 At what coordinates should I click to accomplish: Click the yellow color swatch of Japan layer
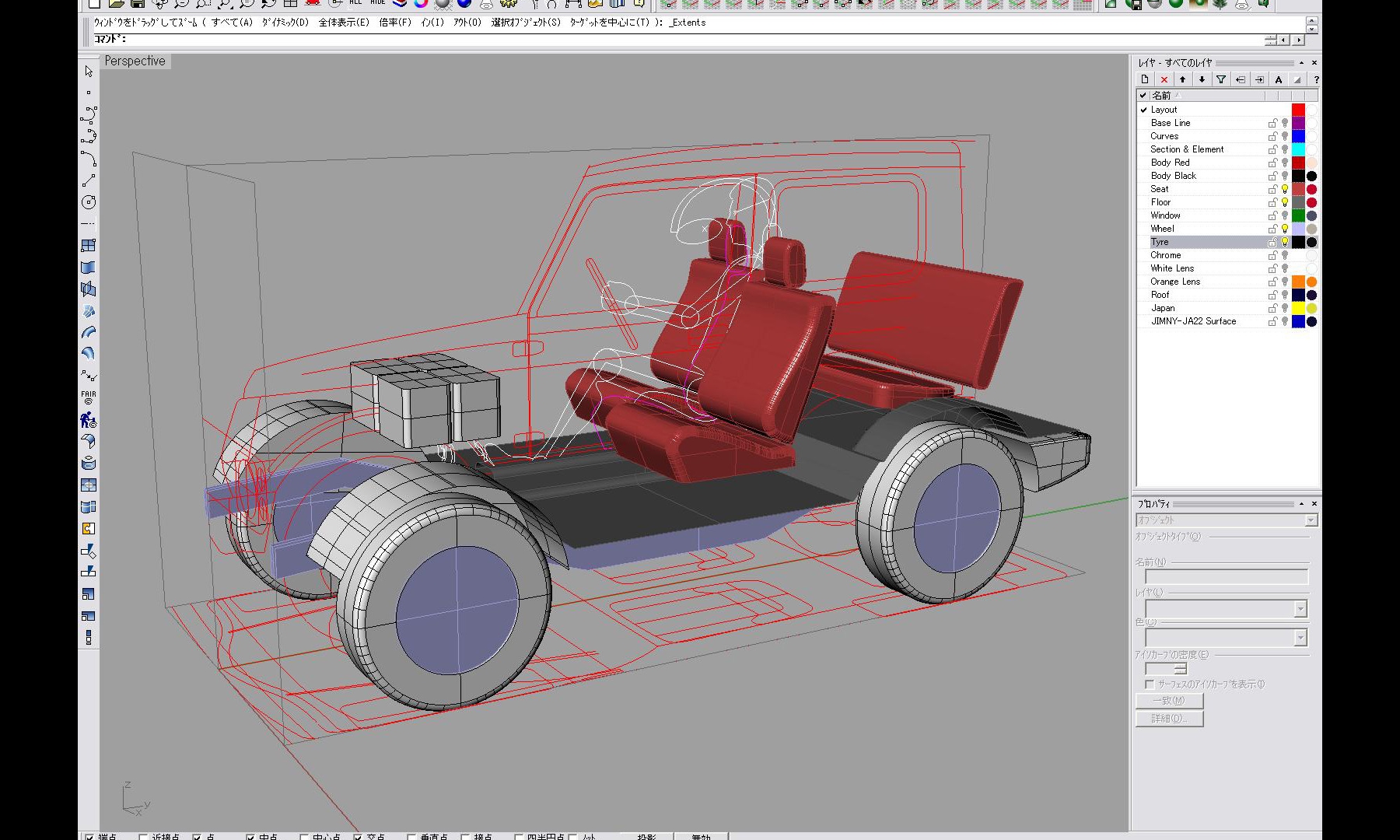1298,308
